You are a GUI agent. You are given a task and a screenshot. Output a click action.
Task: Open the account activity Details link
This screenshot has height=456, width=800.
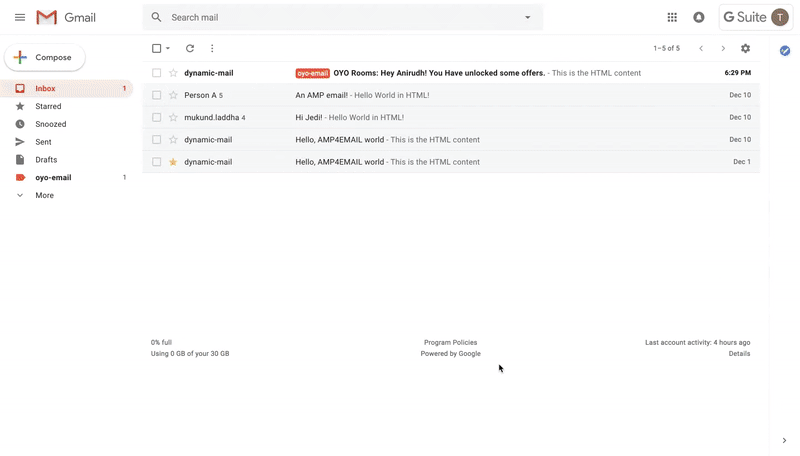coord(739,354)
